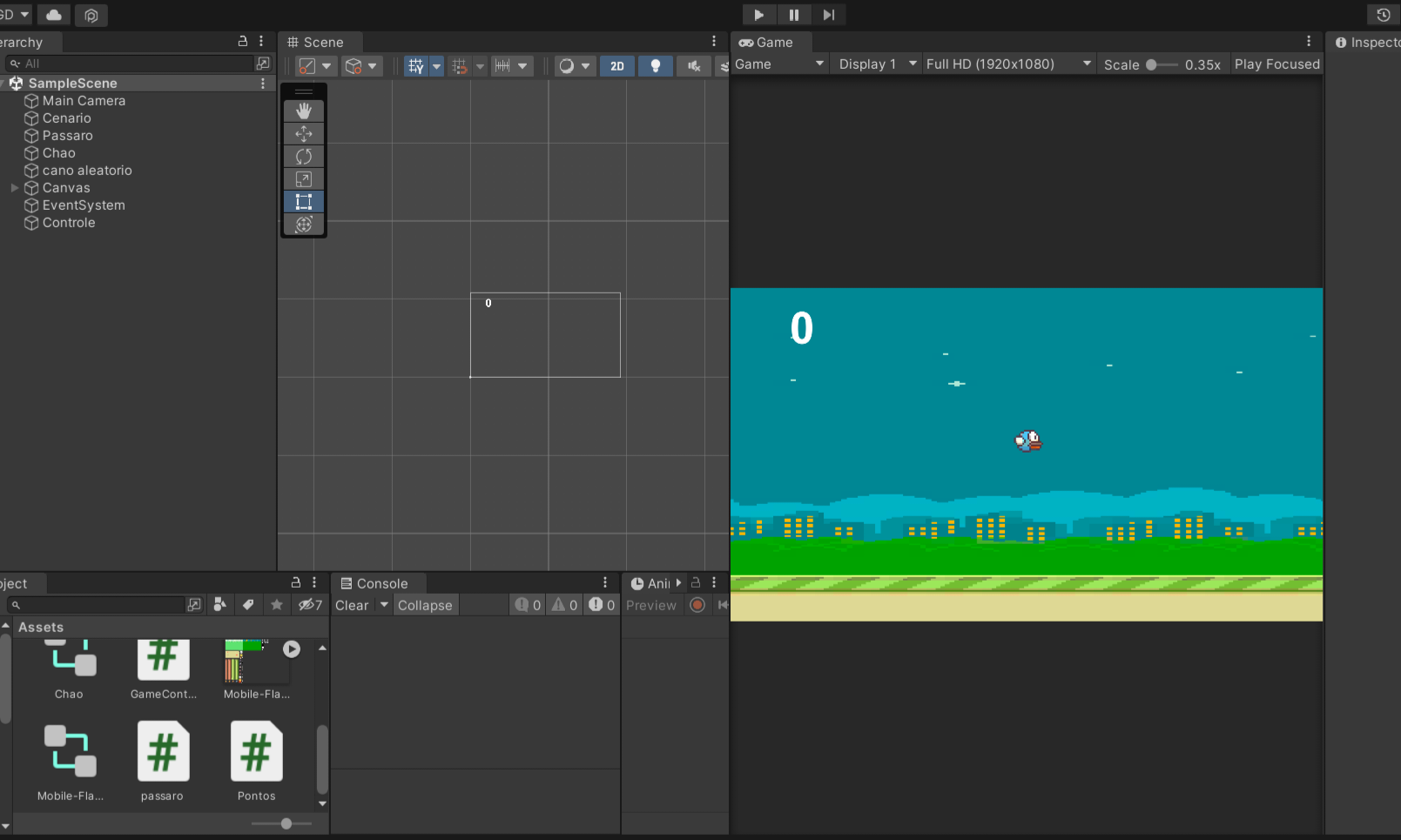1401x840 pixels.
Task: Click the Console info message count icon
Action: [x=528, y=605]
